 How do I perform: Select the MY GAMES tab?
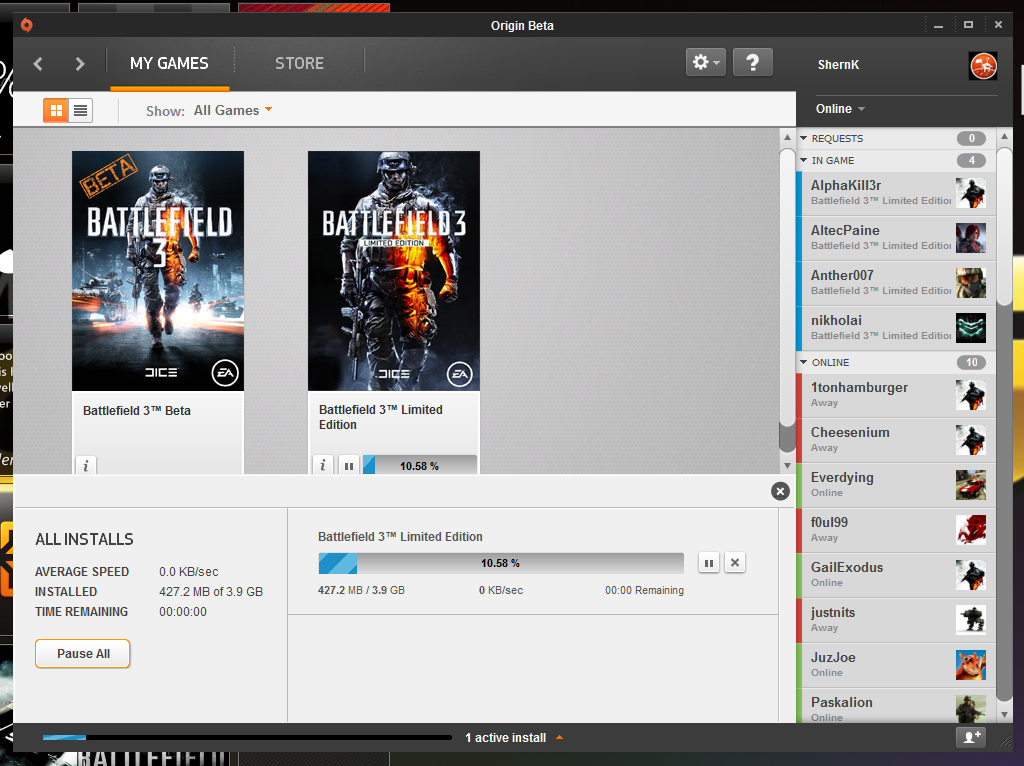click(169, 63)
